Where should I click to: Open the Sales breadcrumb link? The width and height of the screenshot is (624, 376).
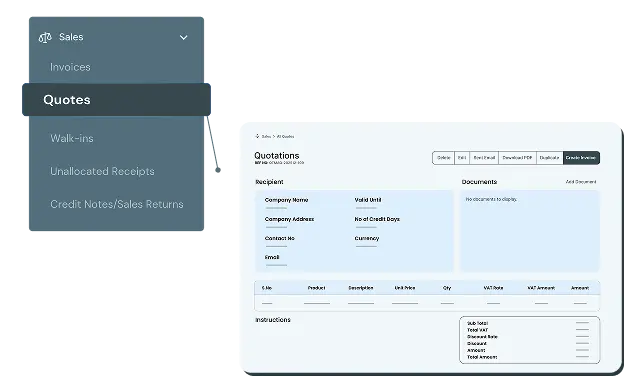coord(266,136)
